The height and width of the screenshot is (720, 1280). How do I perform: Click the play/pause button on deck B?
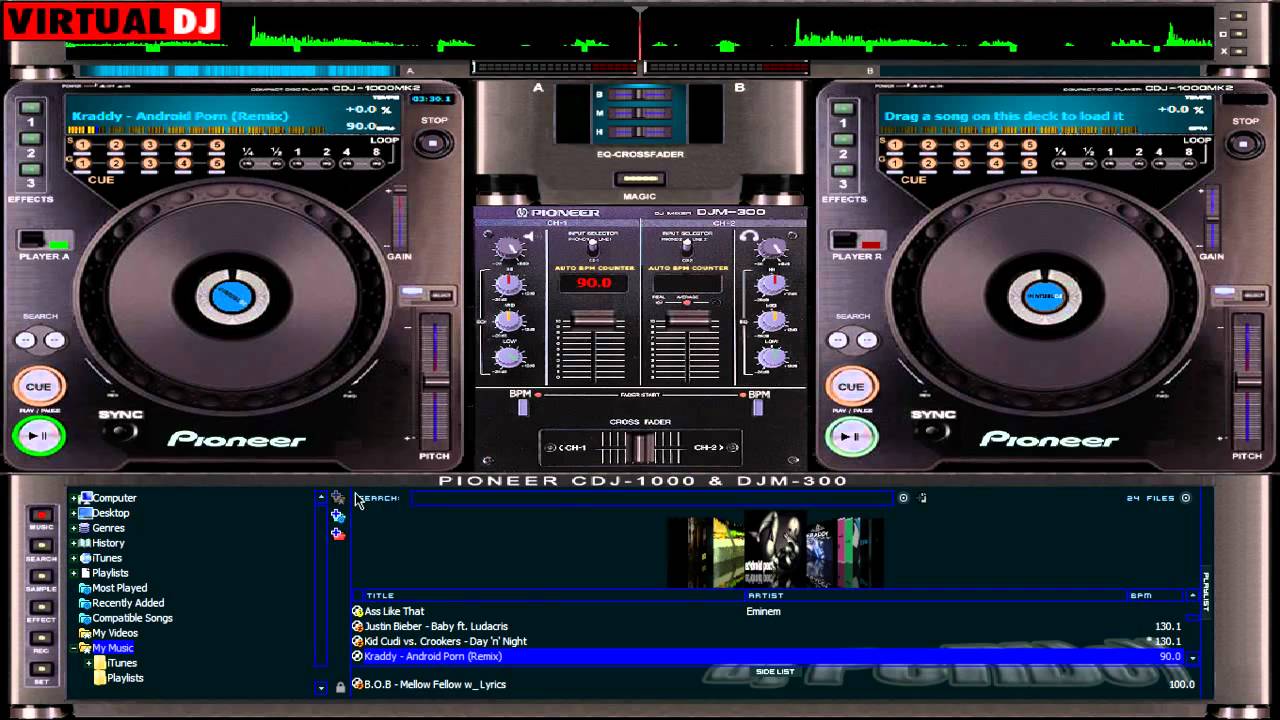coord(851,435)
